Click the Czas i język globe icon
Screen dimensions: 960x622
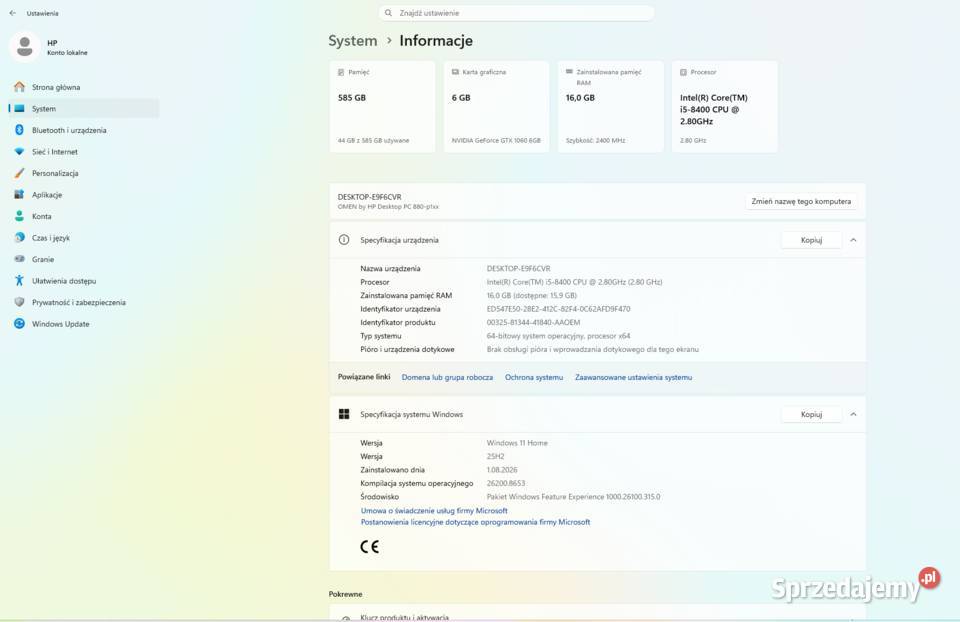tap(20, 238)
